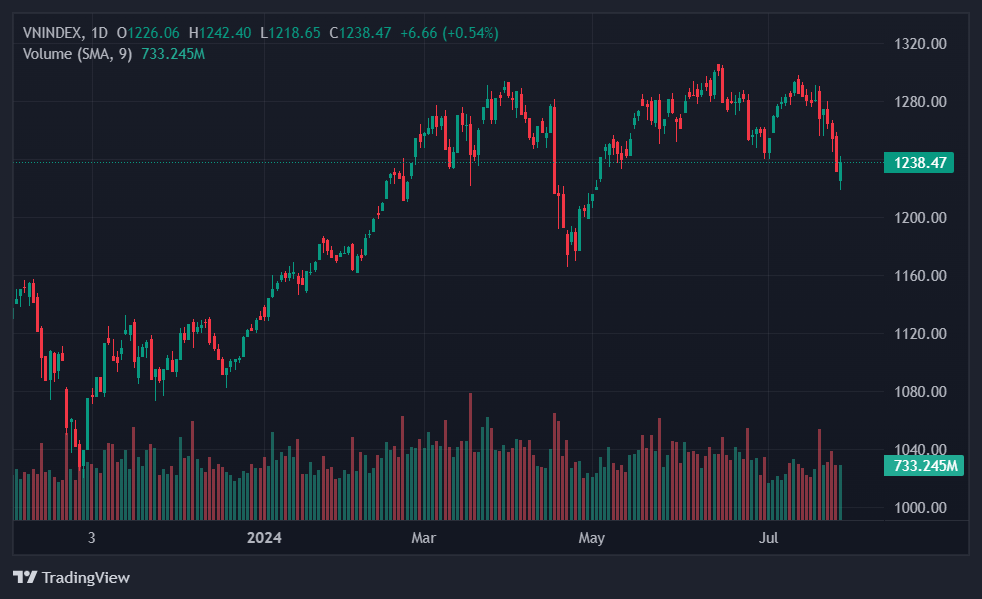The height and width of the screenshot is (599, 982).
Task: Click the 1000.00 price axis label
Action: click(918, 508)
